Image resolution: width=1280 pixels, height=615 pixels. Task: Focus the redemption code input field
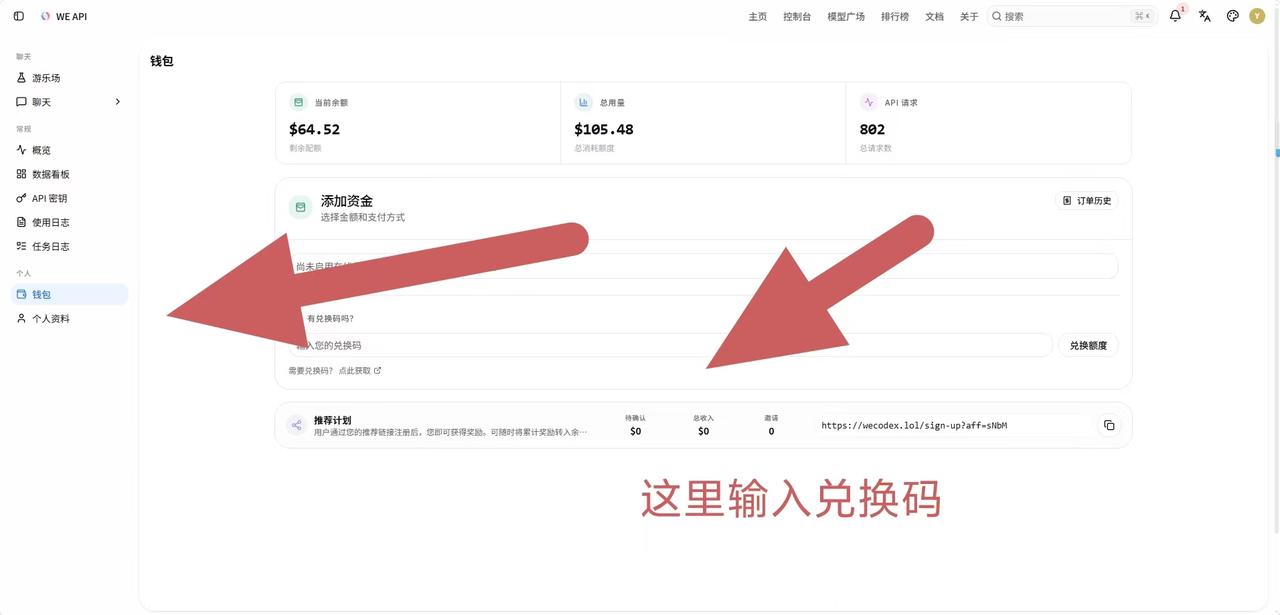coord(671,345)
